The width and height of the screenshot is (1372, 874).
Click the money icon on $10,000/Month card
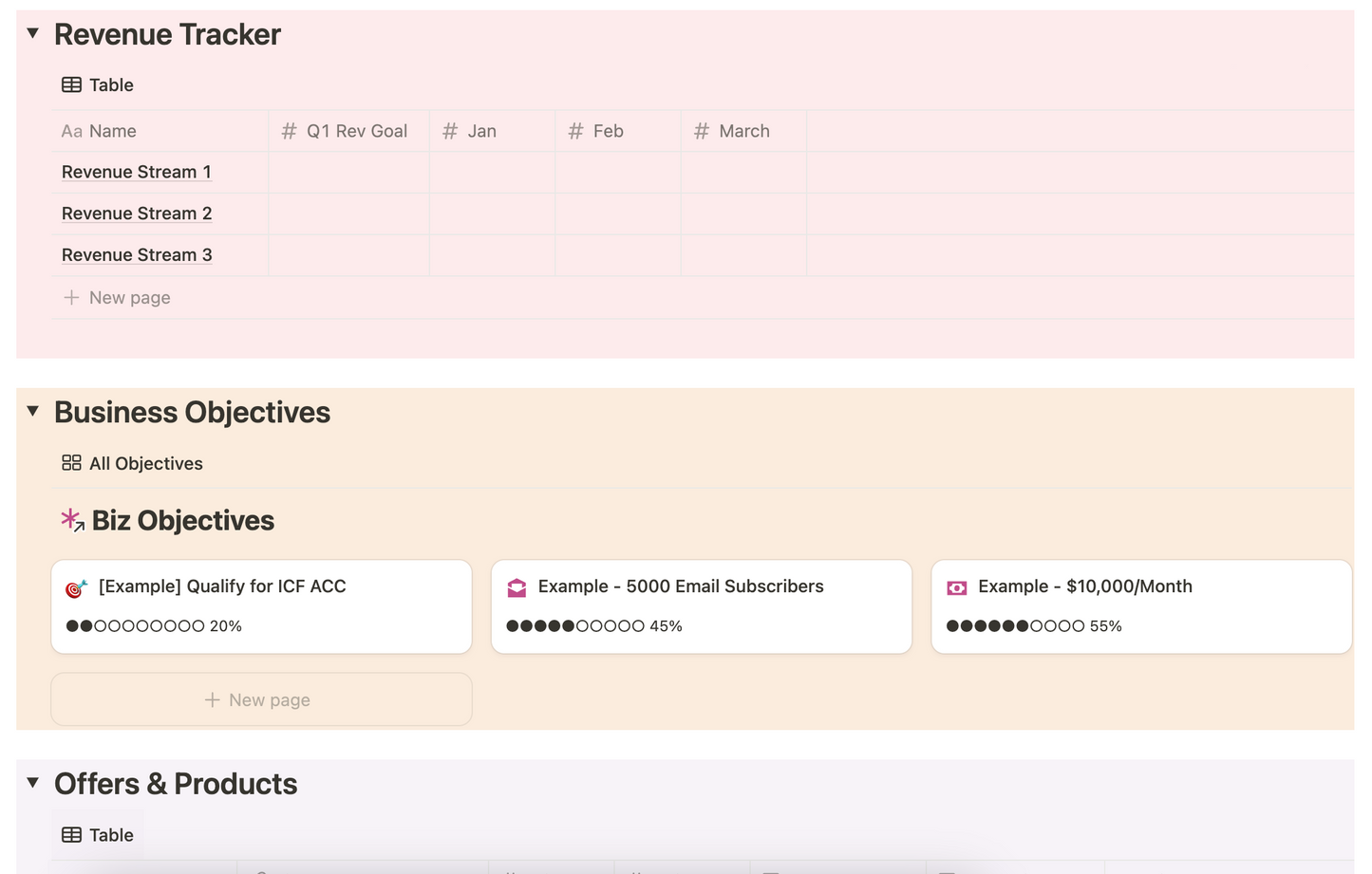click(x=957, y=587)
